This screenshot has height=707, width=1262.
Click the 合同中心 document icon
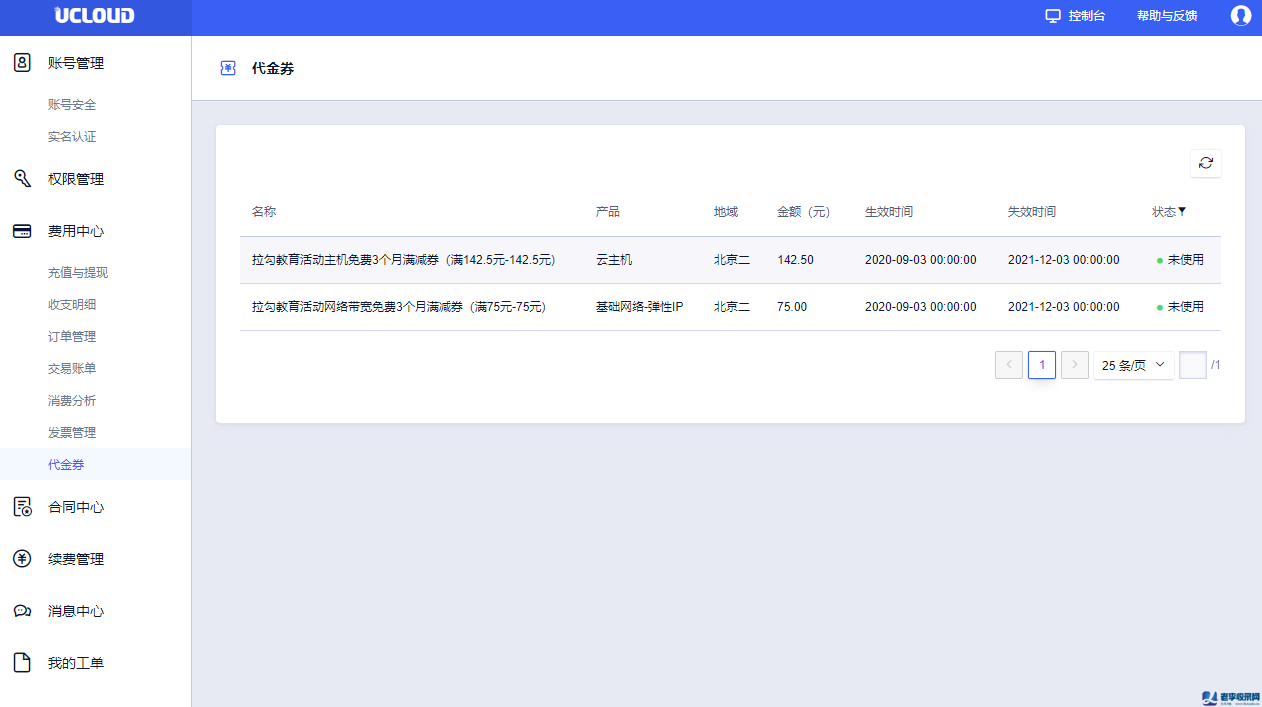pos(22,507)
